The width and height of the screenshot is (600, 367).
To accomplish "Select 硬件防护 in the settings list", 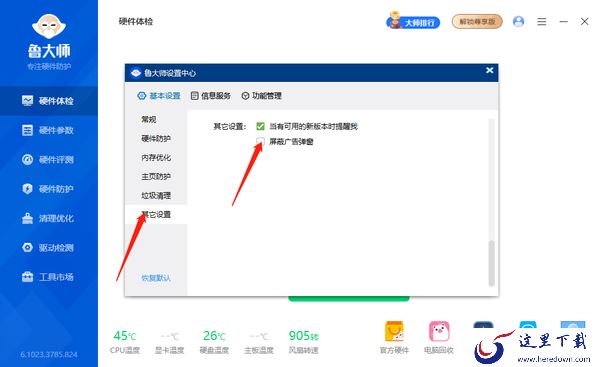I will pyautogui.click(x=156, y=139).
